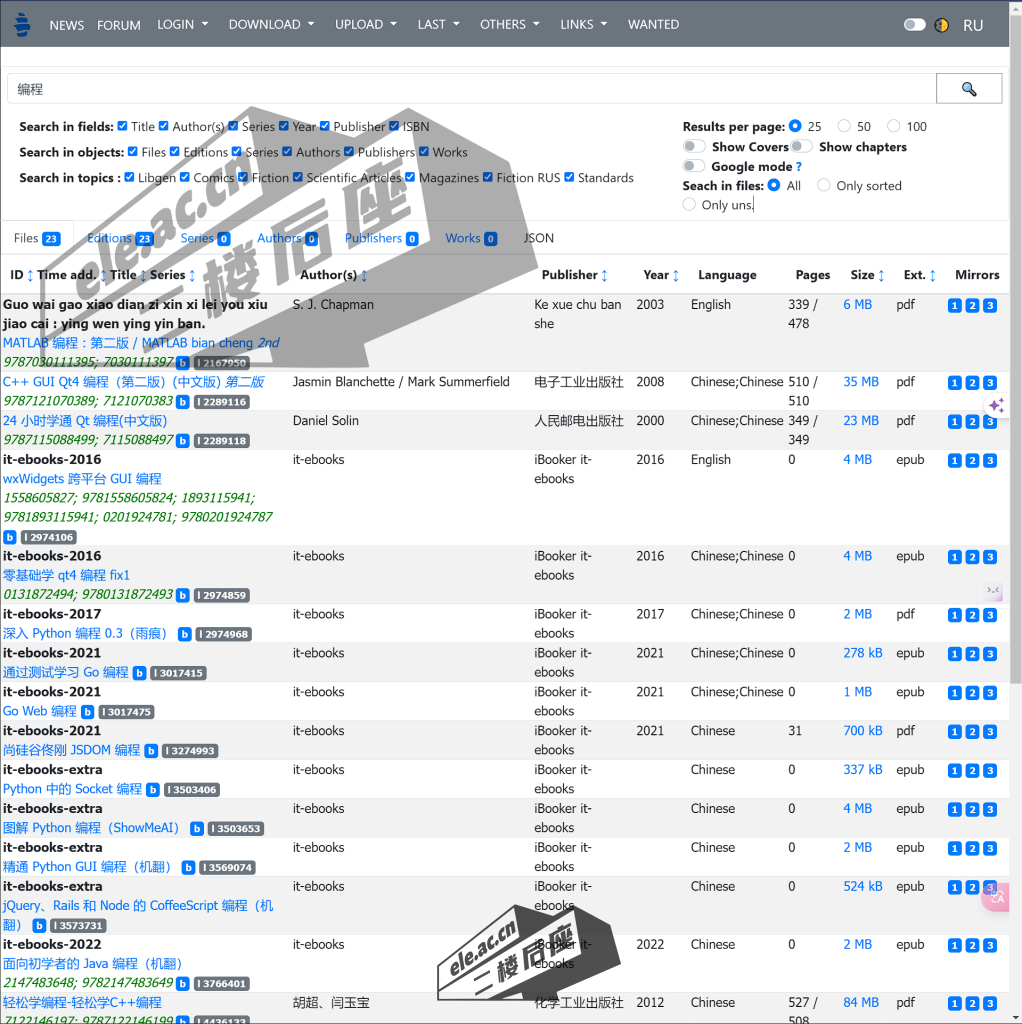Click the site logo in navbar
The height and width of the screenshot is (1024, 1022).
tap(22, 25)
